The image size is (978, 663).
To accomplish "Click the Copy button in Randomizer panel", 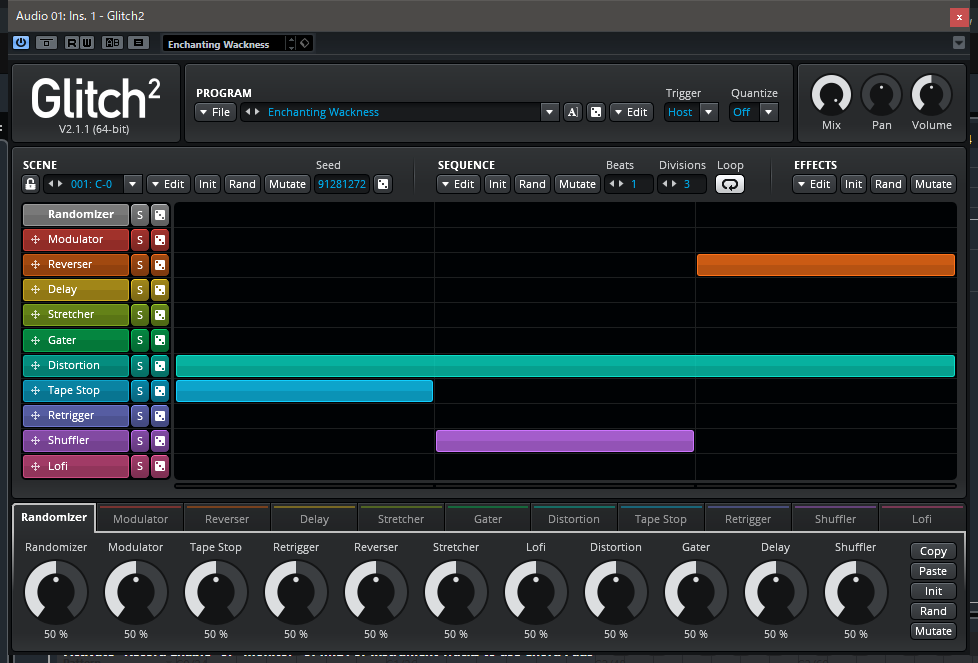I will [933, 551].
